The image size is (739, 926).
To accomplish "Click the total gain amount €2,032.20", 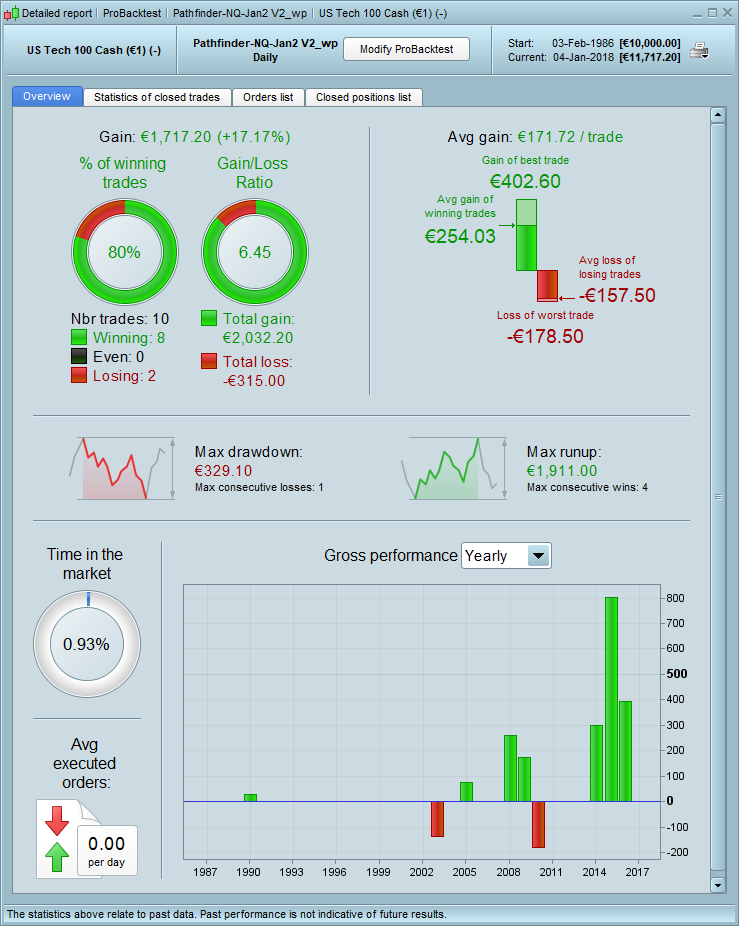I will tap(258, 338).
